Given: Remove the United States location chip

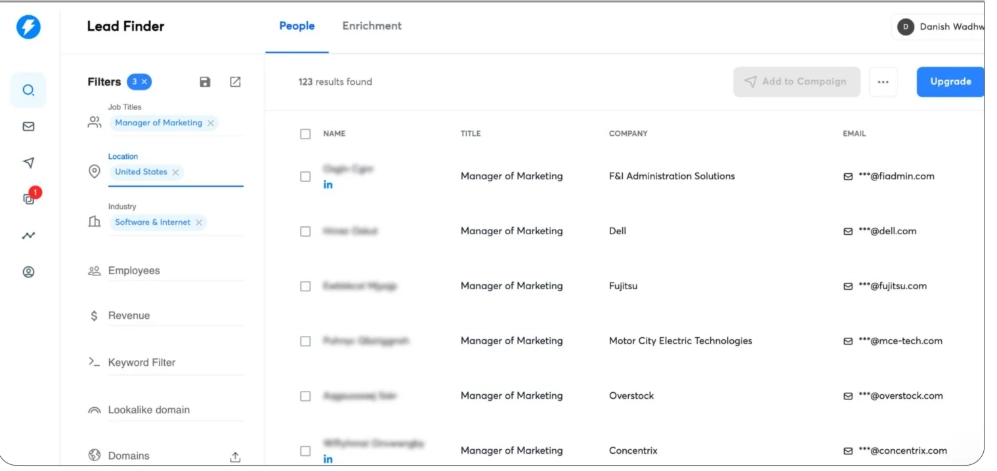Looking at the screenshot, I should pyautogui.click(x=175, y=172).
